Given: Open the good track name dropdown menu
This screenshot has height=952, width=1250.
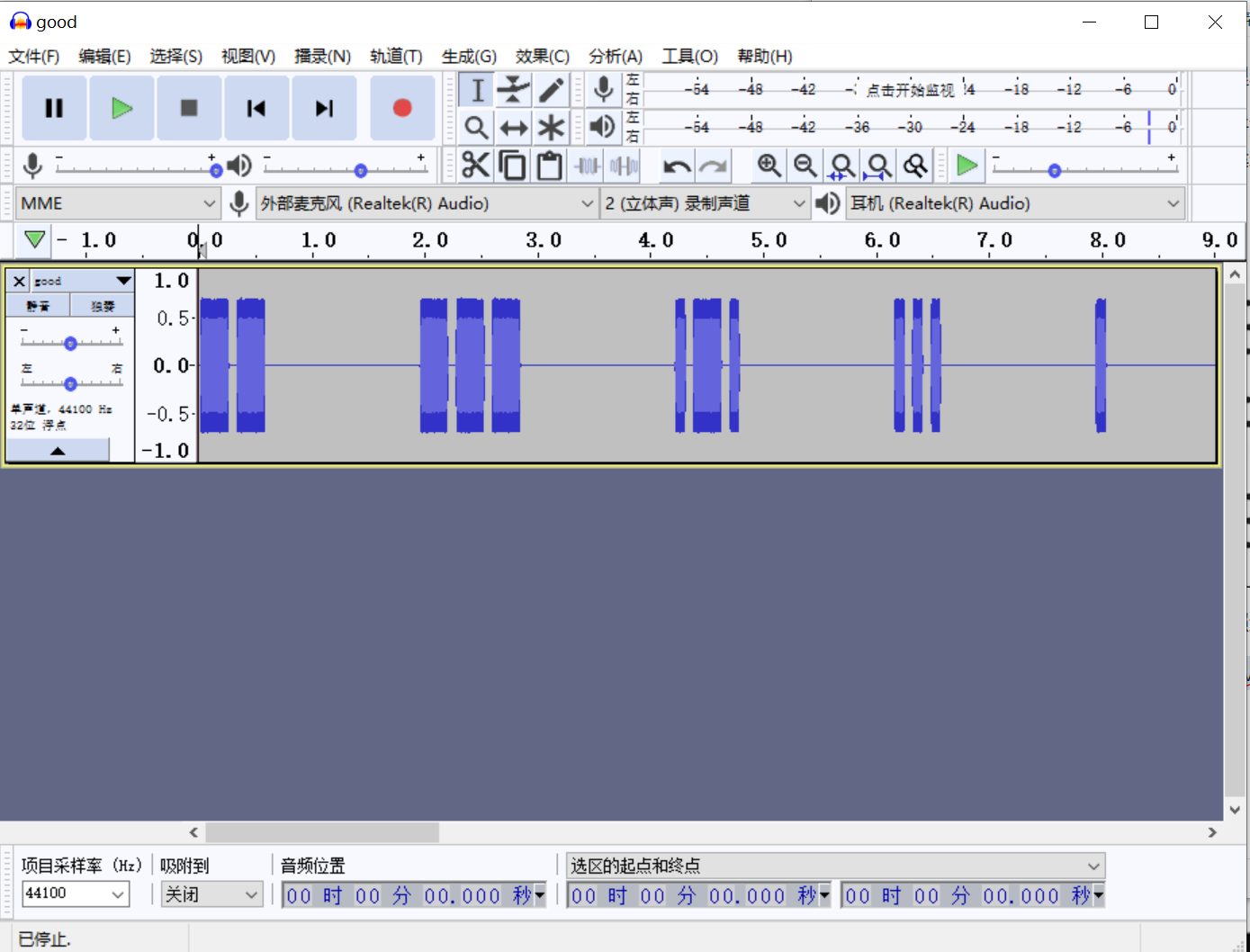Looking at the screenshot, I should (x=83, y=282).
